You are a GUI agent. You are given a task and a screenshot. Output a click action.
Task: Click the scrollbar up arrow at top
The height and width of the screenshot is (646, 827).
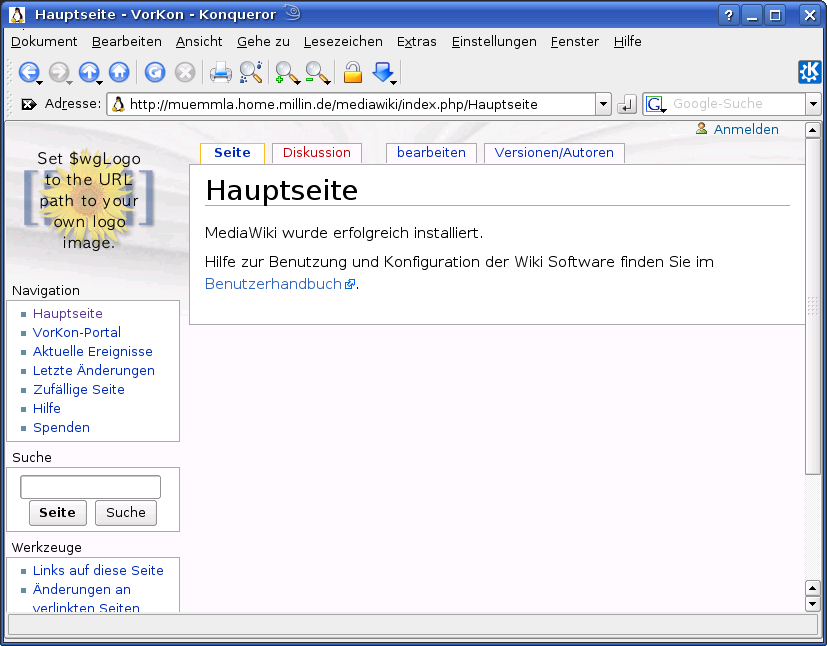[812, 130]
